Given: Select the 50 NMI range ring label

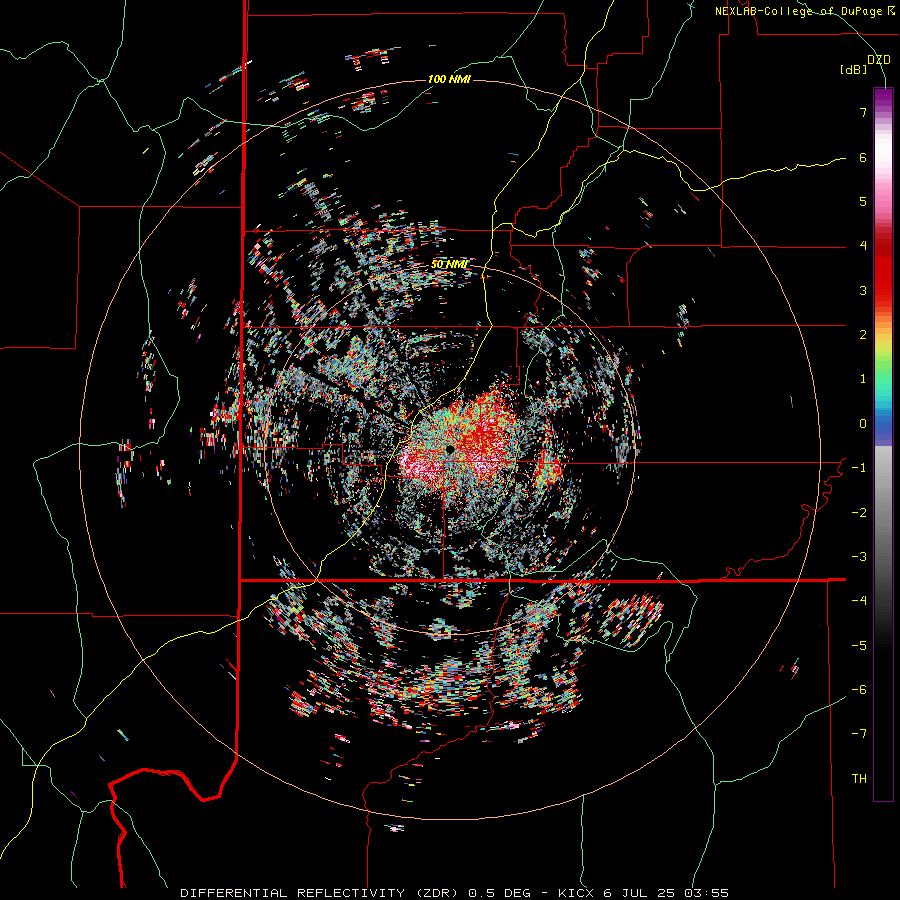Looking at the screenshot, I should click(x=449, y=264).
